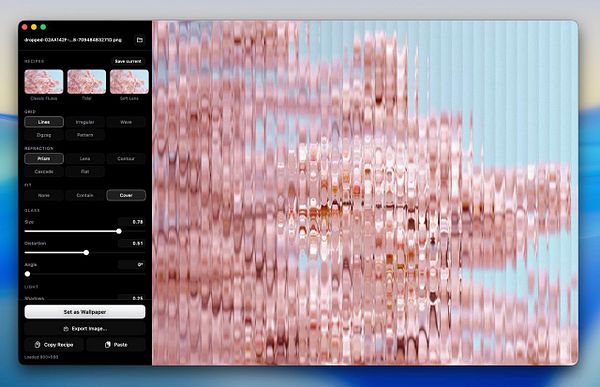Close the window with the red button
The image size is (600, 387).
point(24,27)
